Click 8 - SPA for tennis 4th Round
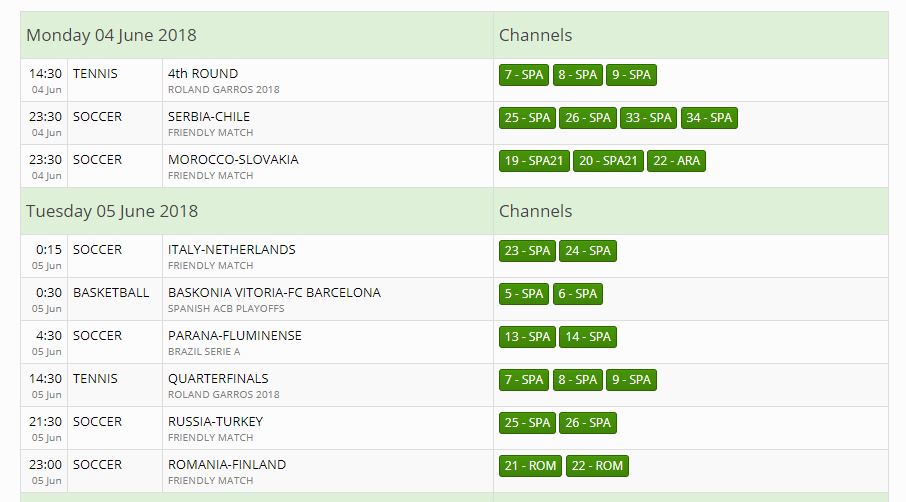This screenshot has width=906, height=502. pos(577,75)
